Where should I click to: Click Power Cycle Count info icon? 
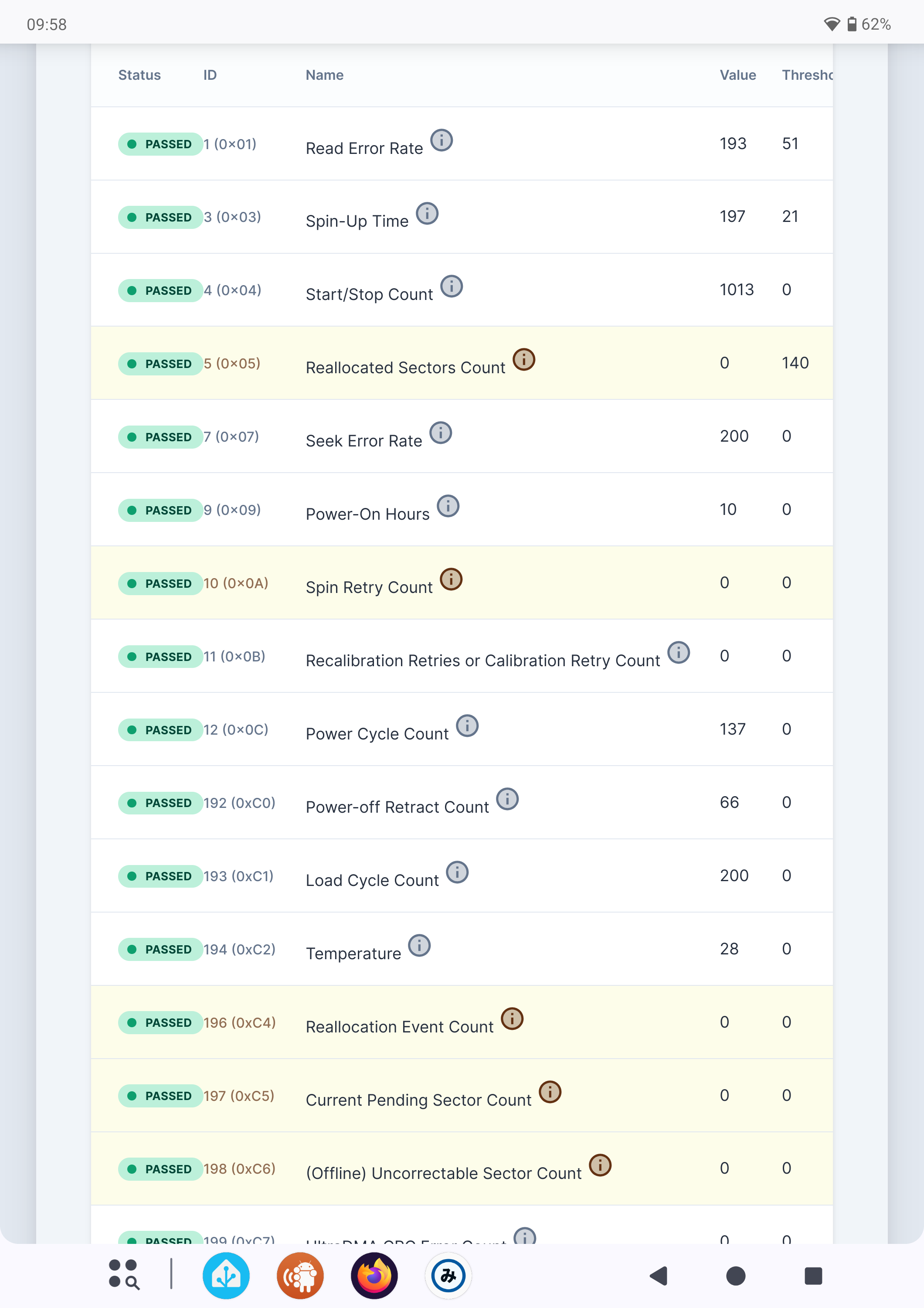pos(467,726)
